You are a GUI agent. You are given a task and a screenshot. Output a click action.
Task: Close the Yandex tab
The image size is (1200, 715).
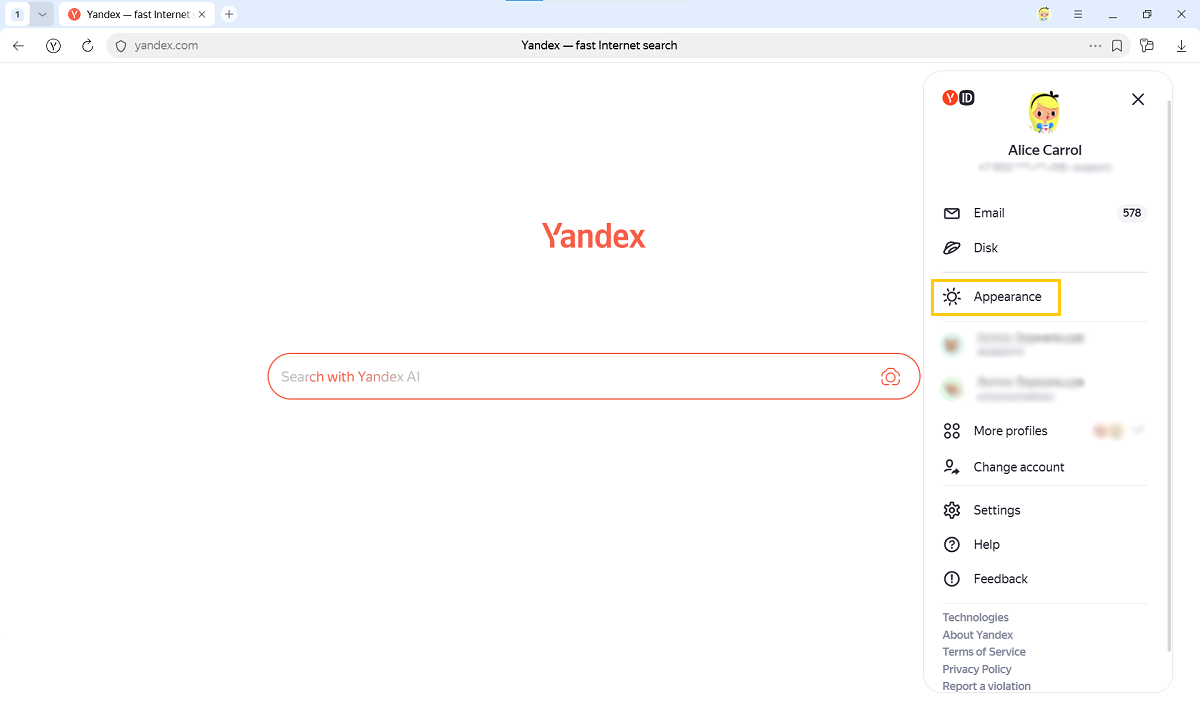pos(202,14)
